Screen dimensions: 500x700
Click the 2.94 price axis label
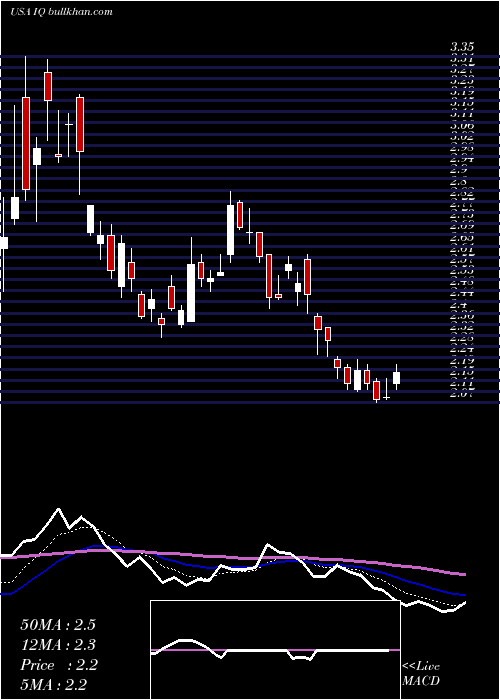click(x=462, y=159)
